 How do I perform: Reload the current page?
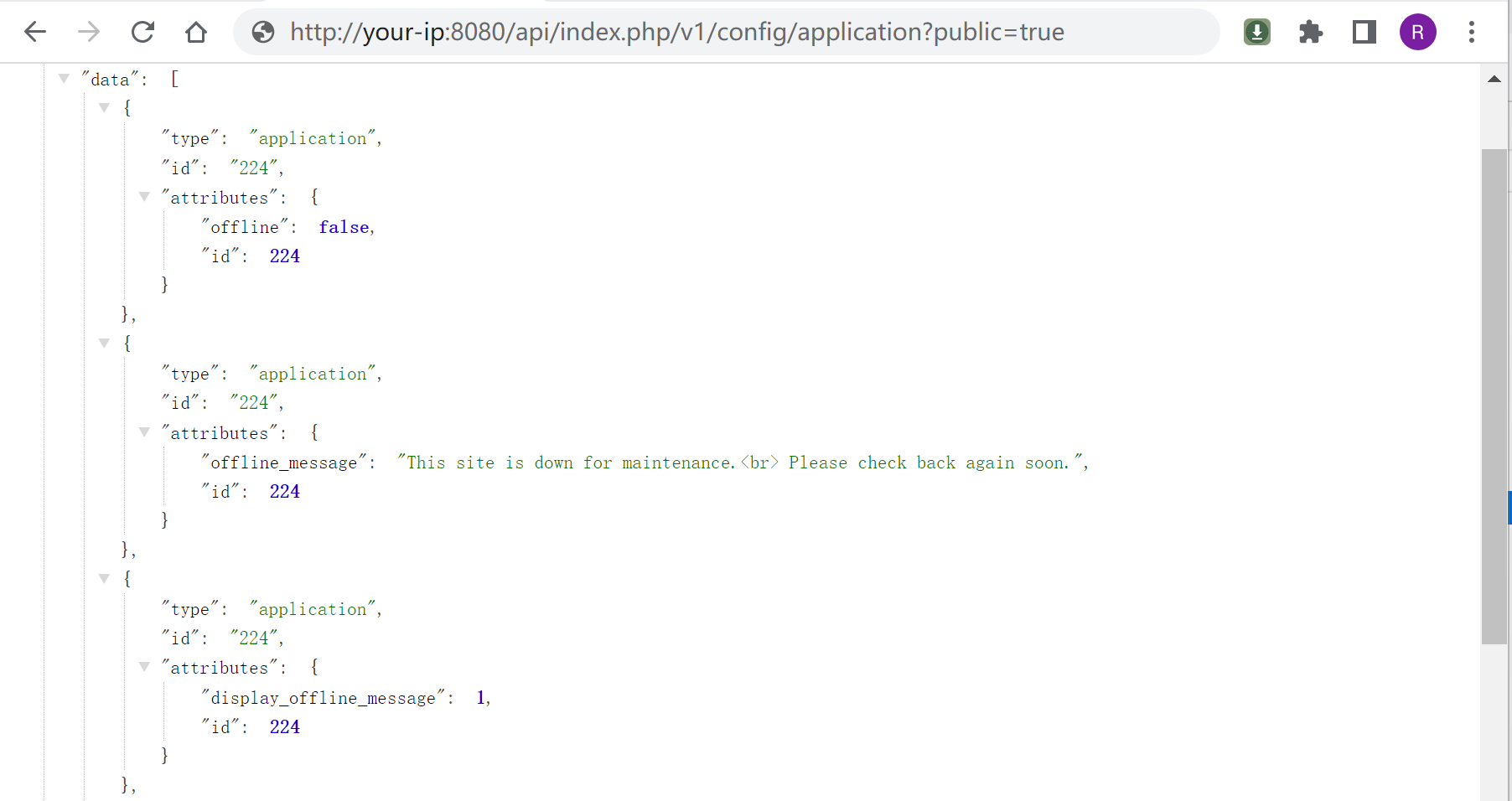142,32
